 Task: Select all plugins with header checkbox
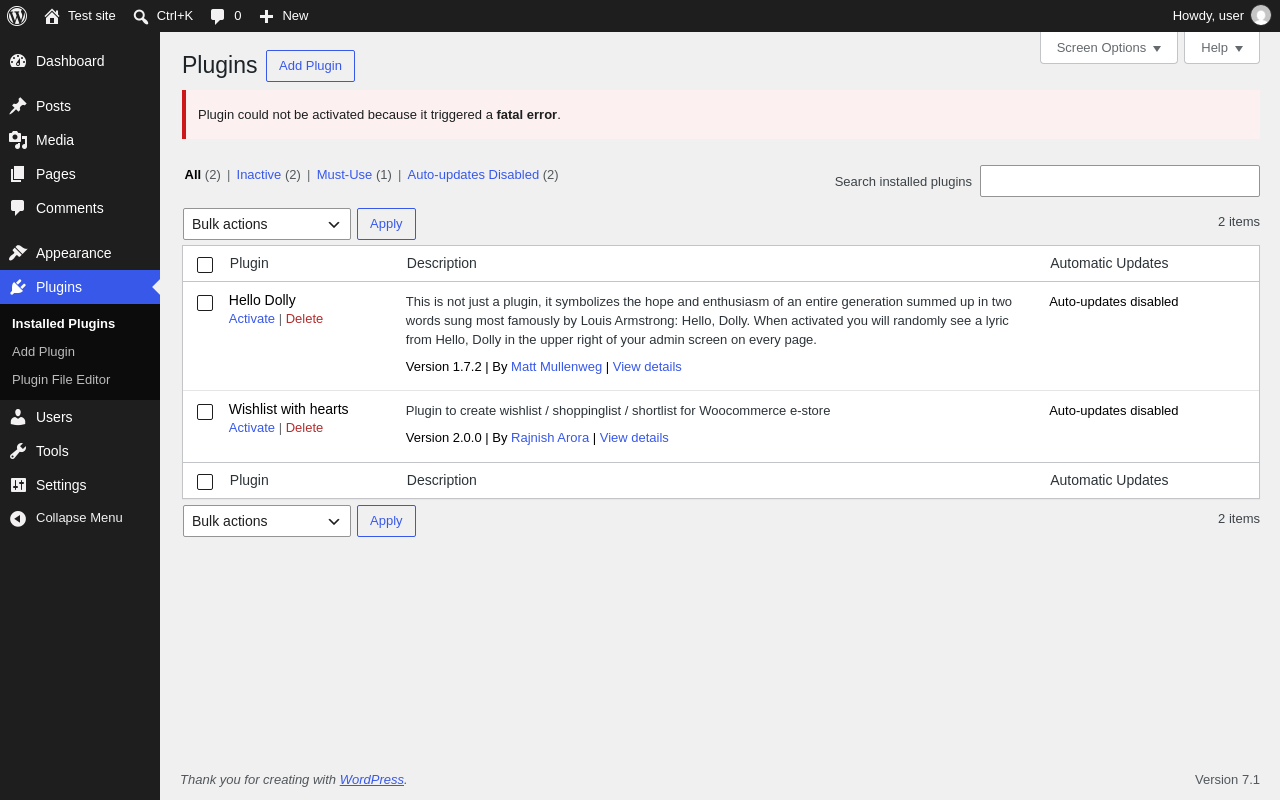(205, 265)
